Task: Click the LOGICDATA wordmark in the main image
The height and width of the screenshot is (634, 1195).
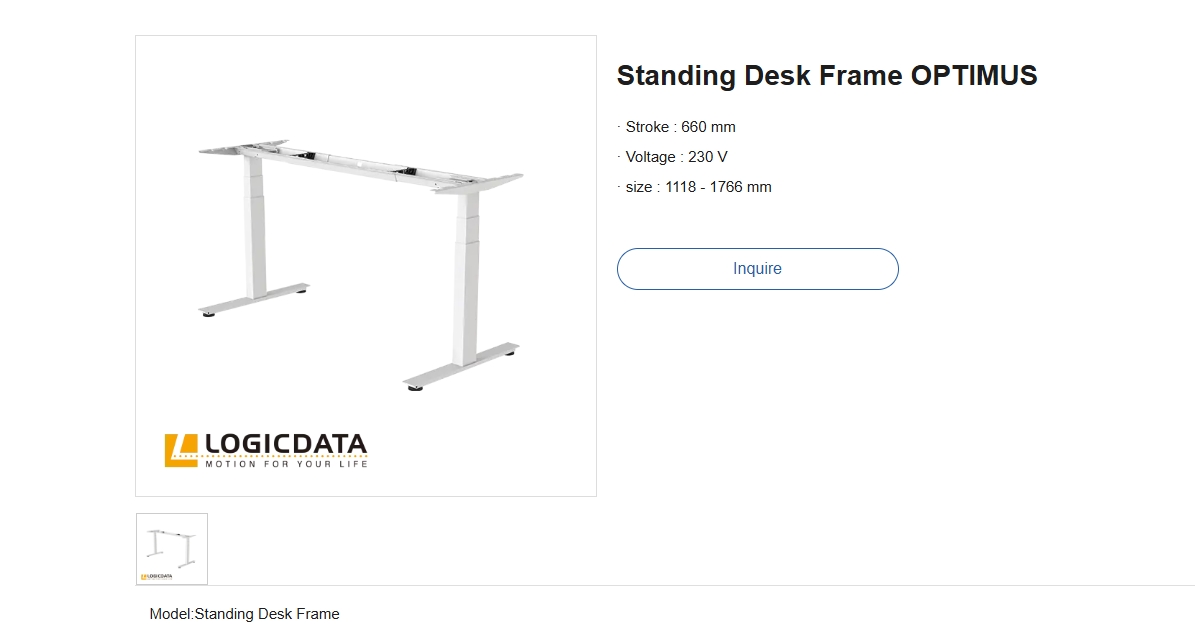Action: (x=286, y=444)
